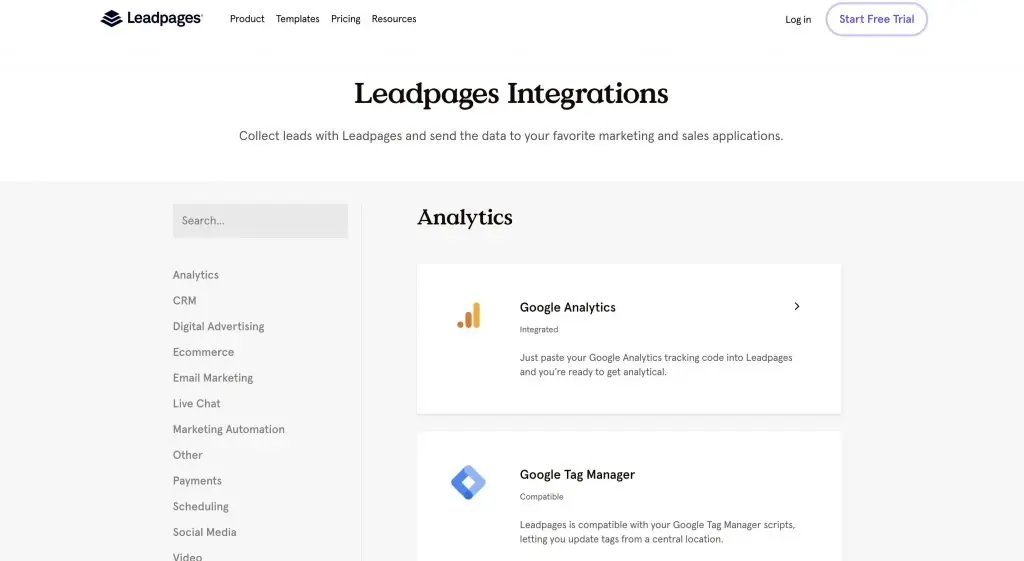Open the Resources menu

394,19
